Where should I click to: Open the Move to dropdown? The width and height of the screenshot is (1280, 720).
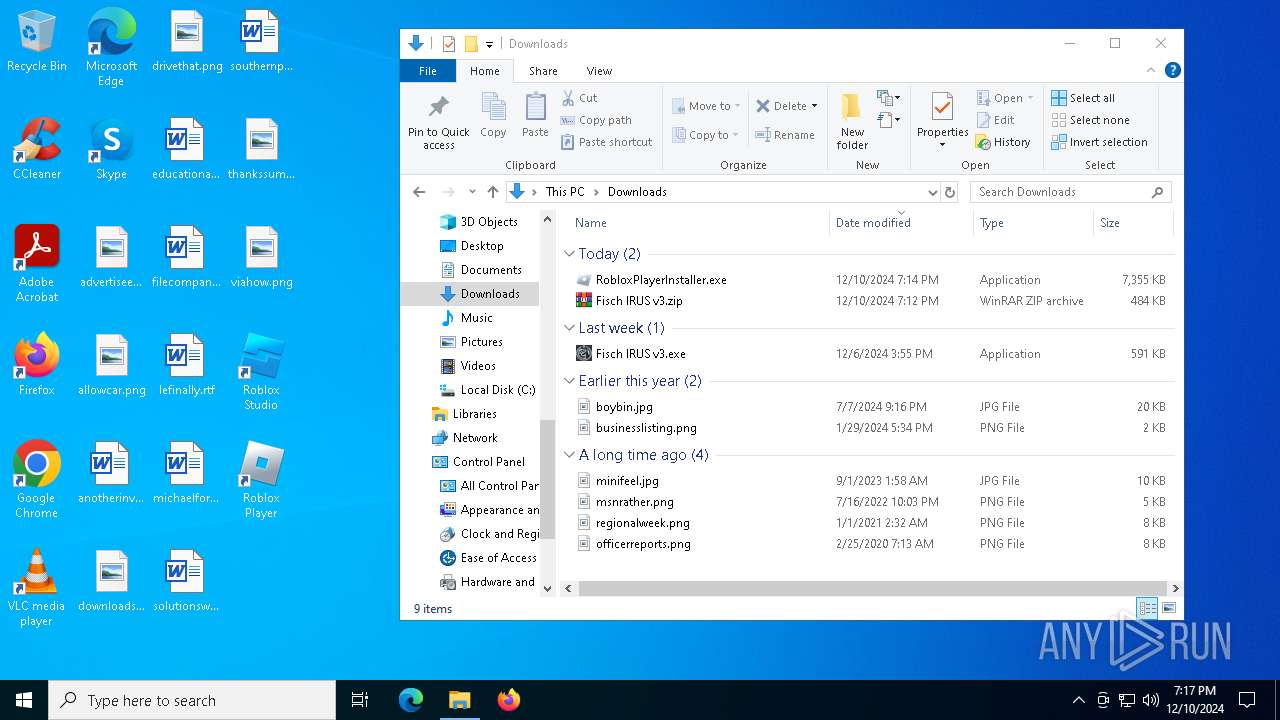coord(706,106)
